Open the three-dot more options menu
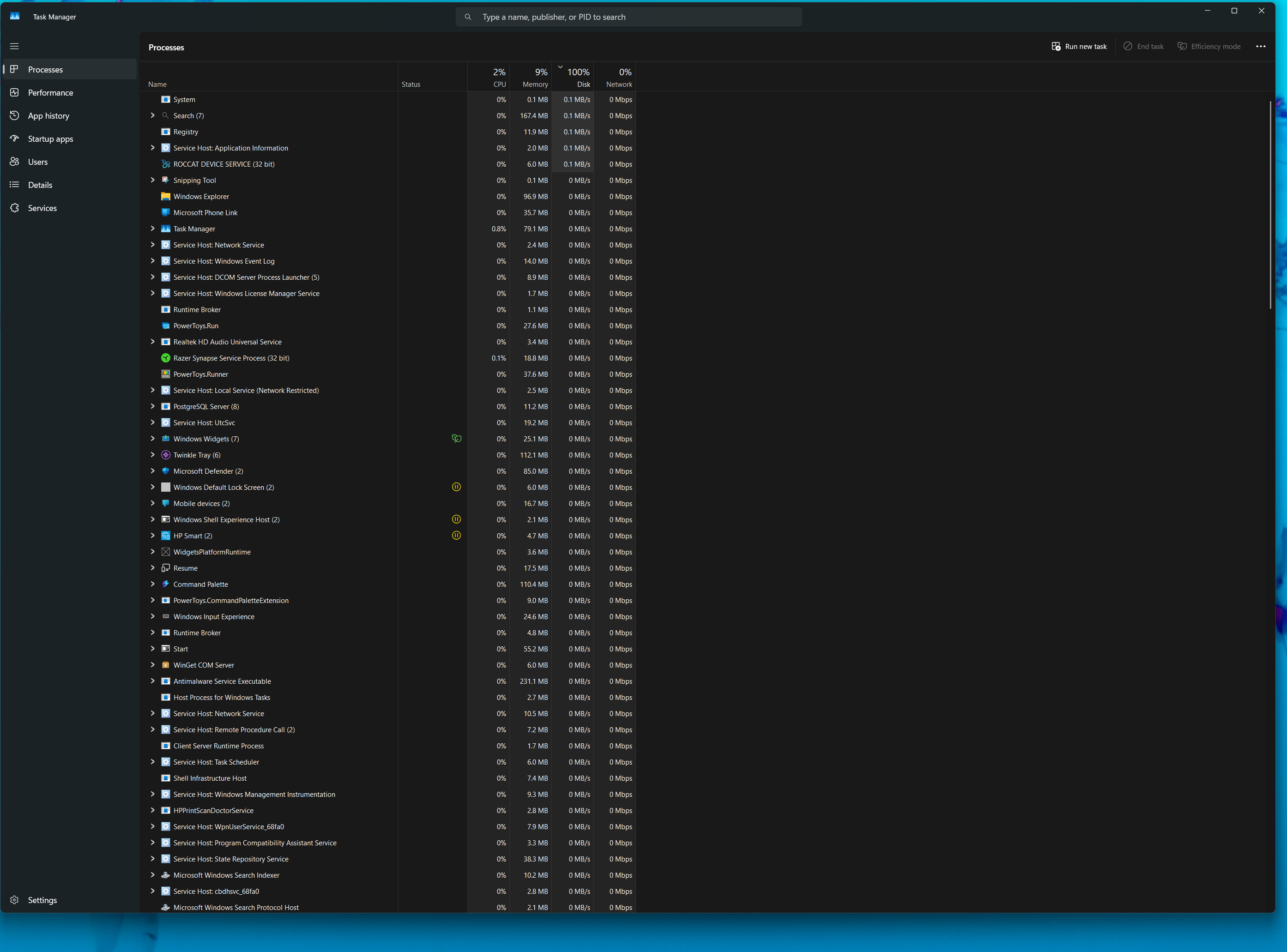Viewport: 1287px width, 952px height. [x=1261, y=46]
